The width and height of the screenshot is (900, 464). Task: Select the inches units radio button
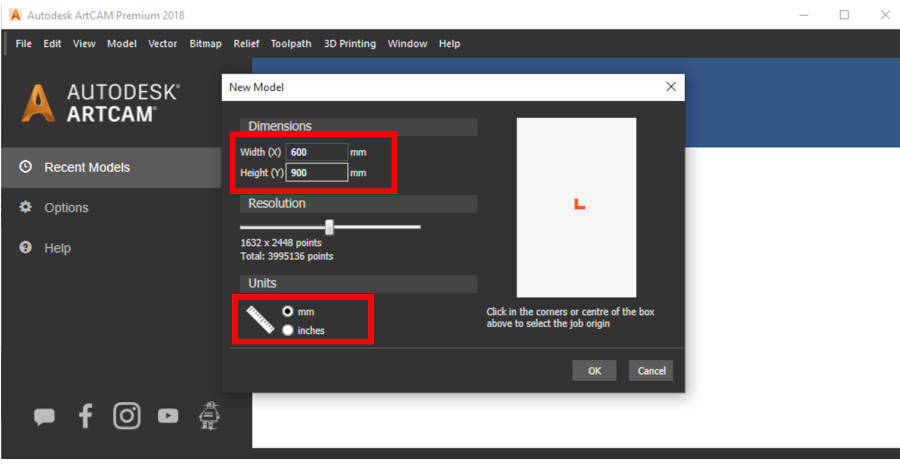tap(288, 330)
